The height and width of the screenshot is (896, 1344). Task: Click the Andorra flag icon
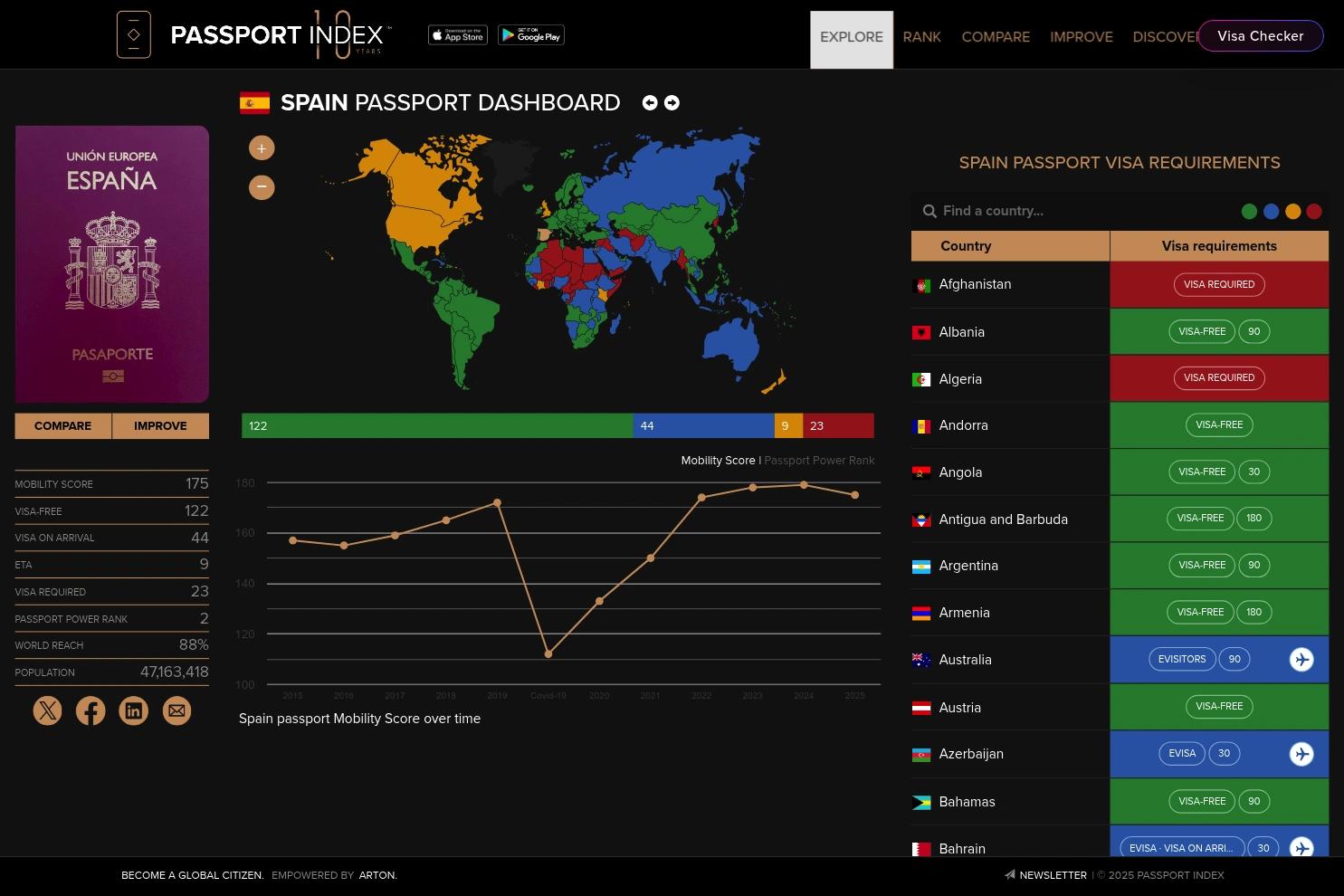pos(921,426)
